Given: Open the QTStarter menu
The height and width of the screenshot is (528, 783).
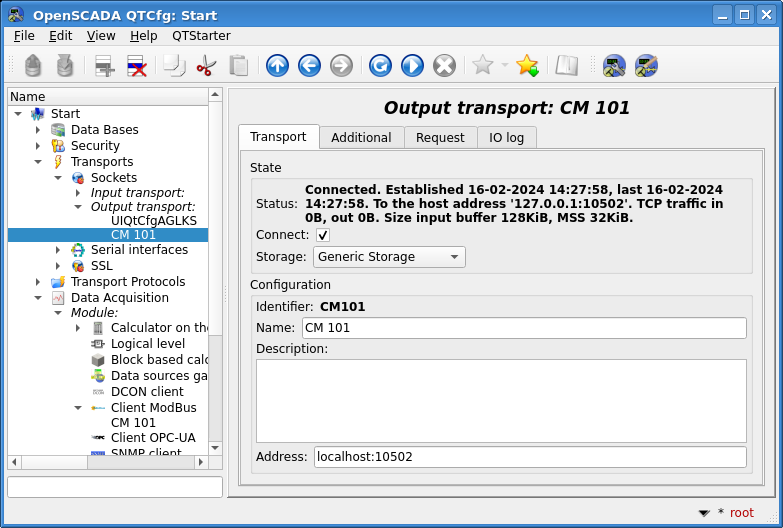Looking at the screenshot, I should pyautogui.click(x=201, y=35).
